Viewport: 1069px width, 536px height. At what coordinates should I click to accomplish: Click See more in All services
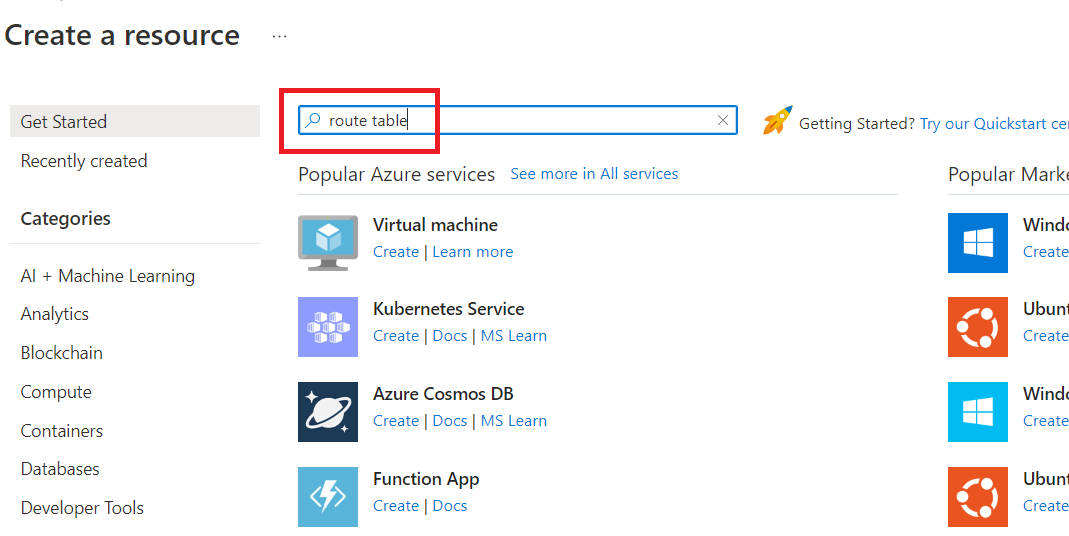[594, 174]
